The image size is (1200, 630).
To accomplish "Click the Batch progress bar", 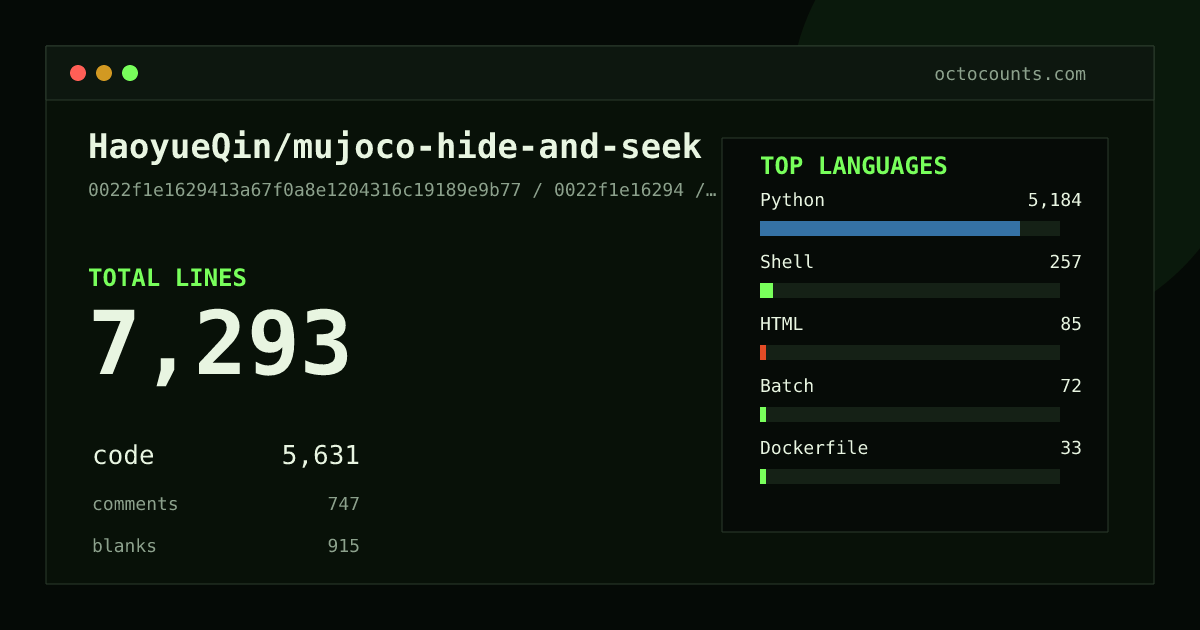I will (x=763, y=414).
